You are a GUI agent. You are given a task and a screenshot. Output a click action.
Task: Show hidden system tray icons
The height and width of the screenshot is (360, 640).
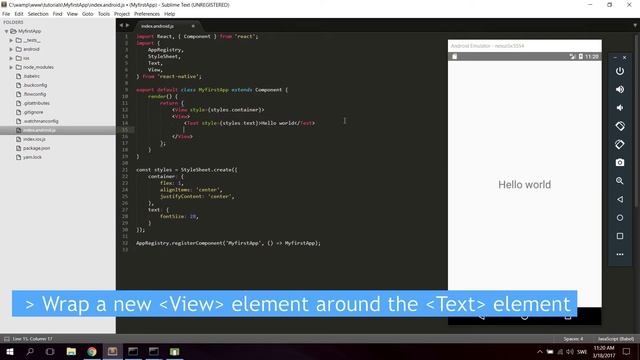[540, 351]
